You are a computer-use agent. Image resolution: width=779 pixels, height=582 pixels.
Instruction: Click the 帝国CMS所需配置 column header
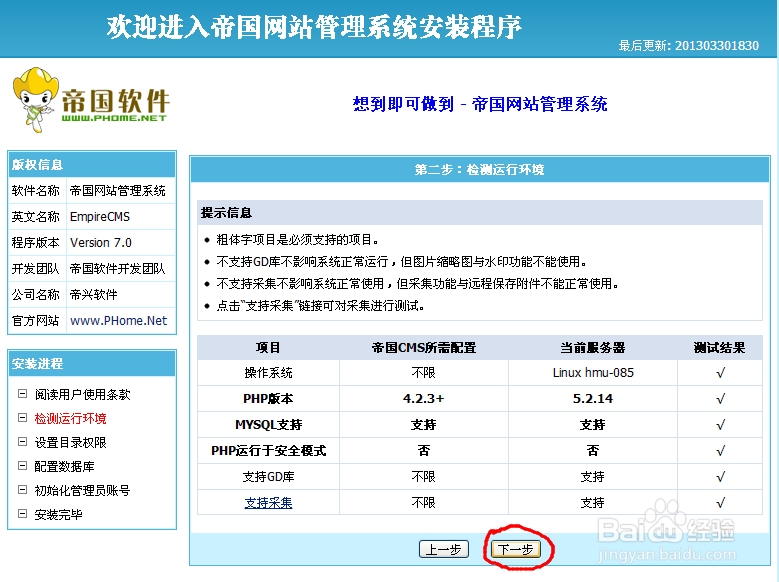point(424,347)
